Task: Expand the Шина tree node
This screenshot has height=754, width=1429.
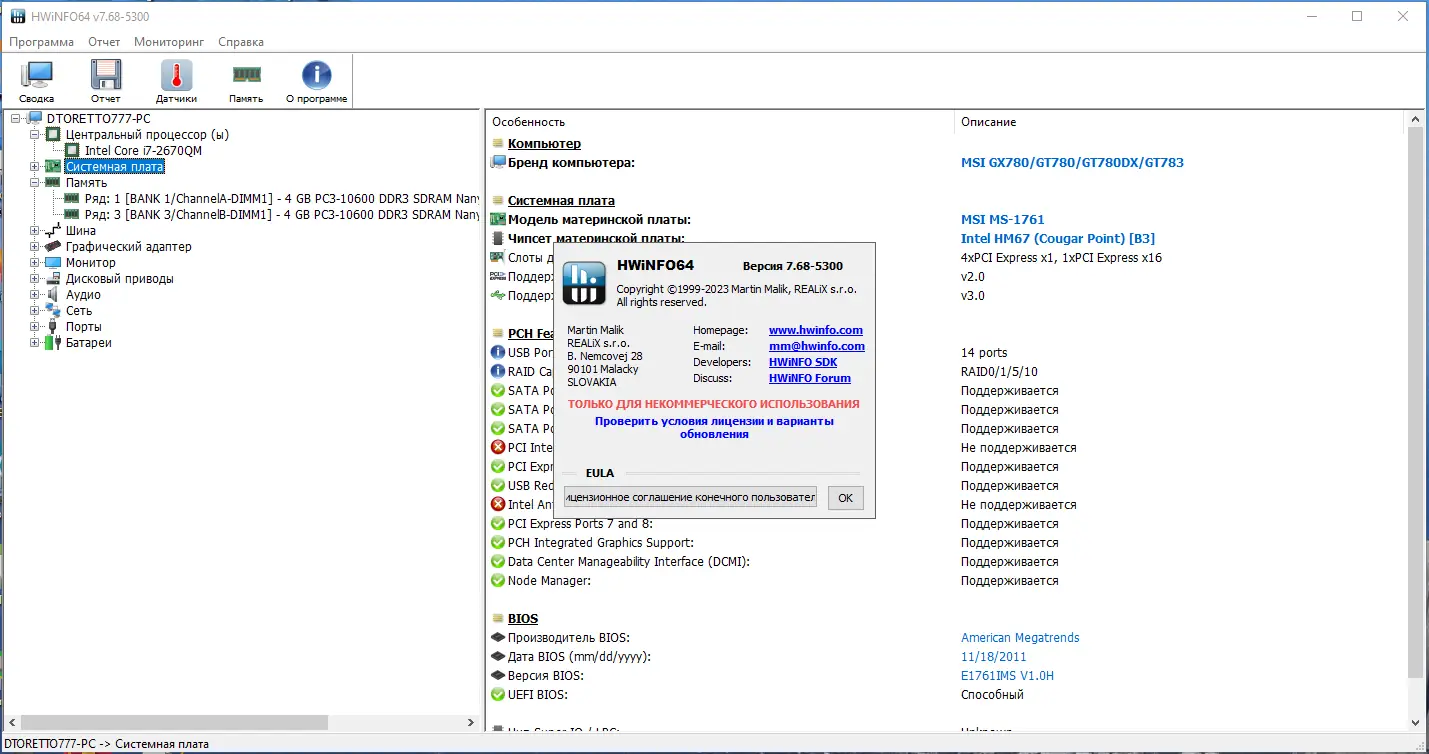Action: [35, 231]
